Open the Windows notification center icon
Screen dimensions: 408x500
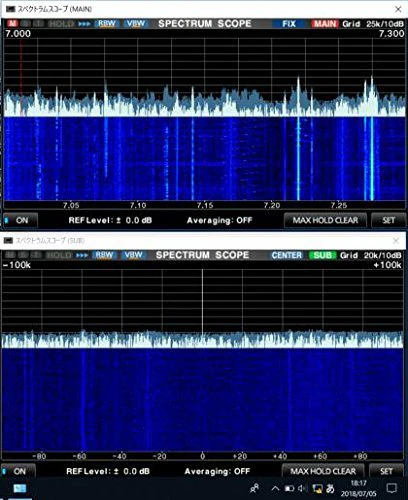click(392, 488)
